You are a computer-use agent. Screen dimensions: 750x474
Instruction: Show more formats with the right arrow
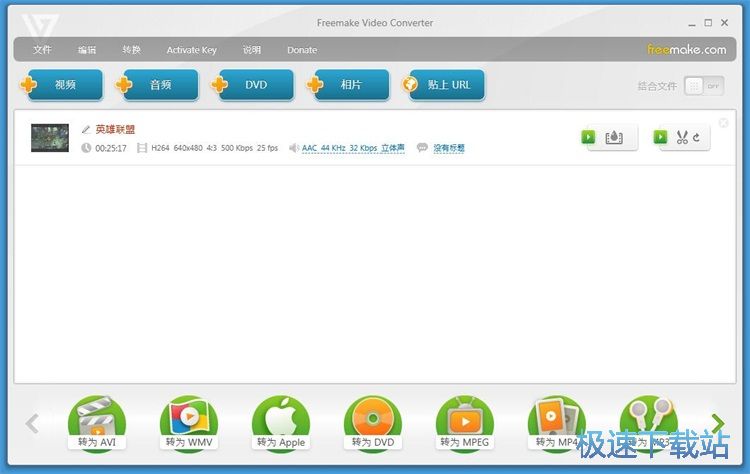click(718, 424)
